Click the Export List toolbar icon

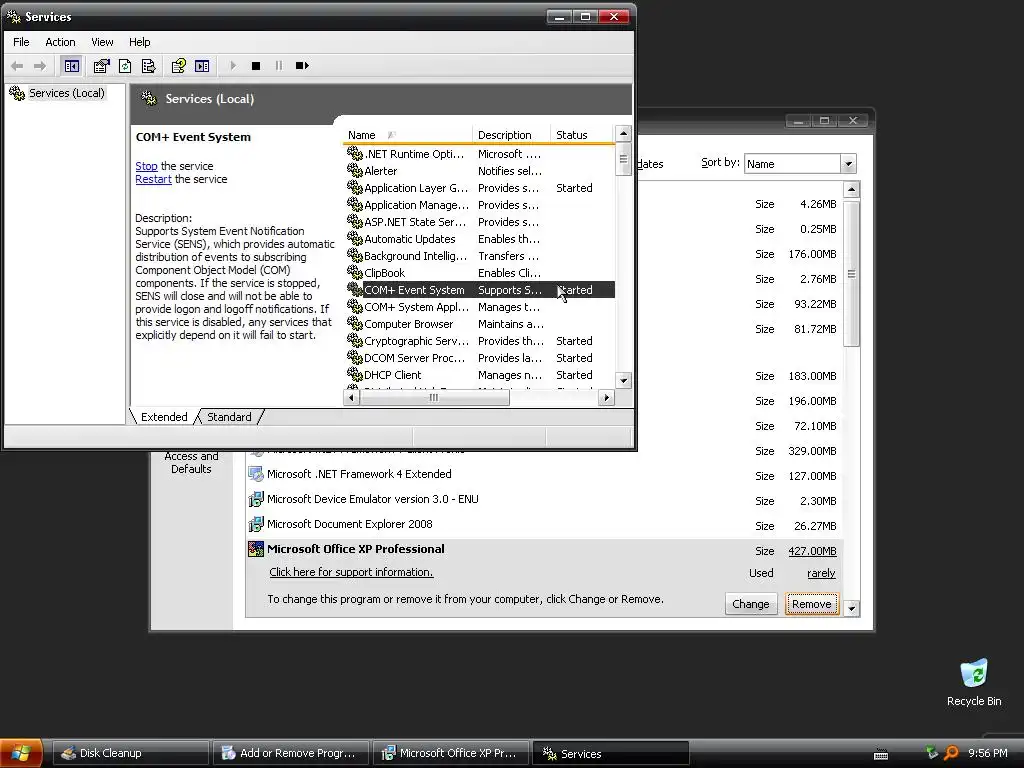point(148,66)
